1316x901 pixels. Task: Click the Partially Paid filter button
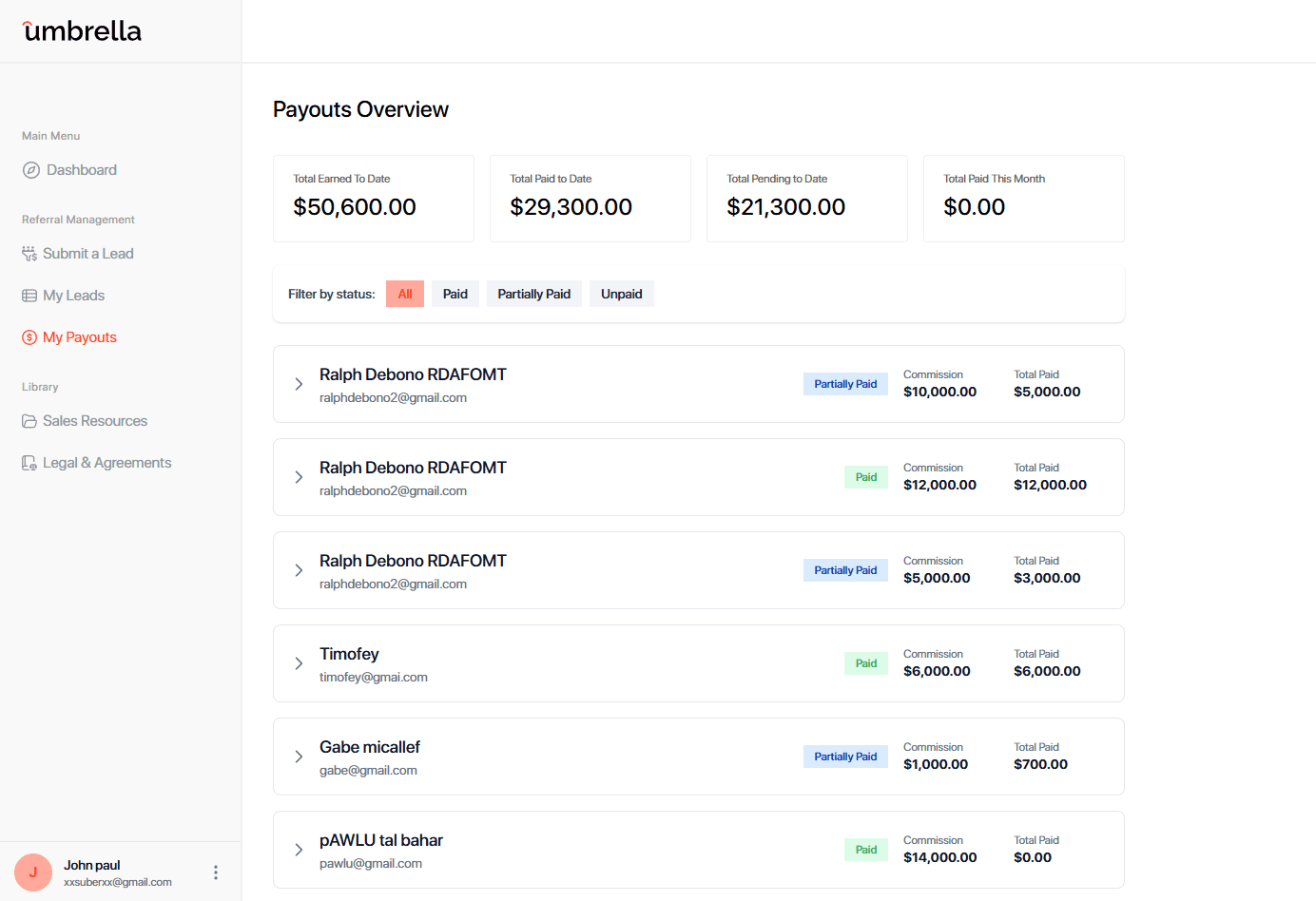(533, 293)
